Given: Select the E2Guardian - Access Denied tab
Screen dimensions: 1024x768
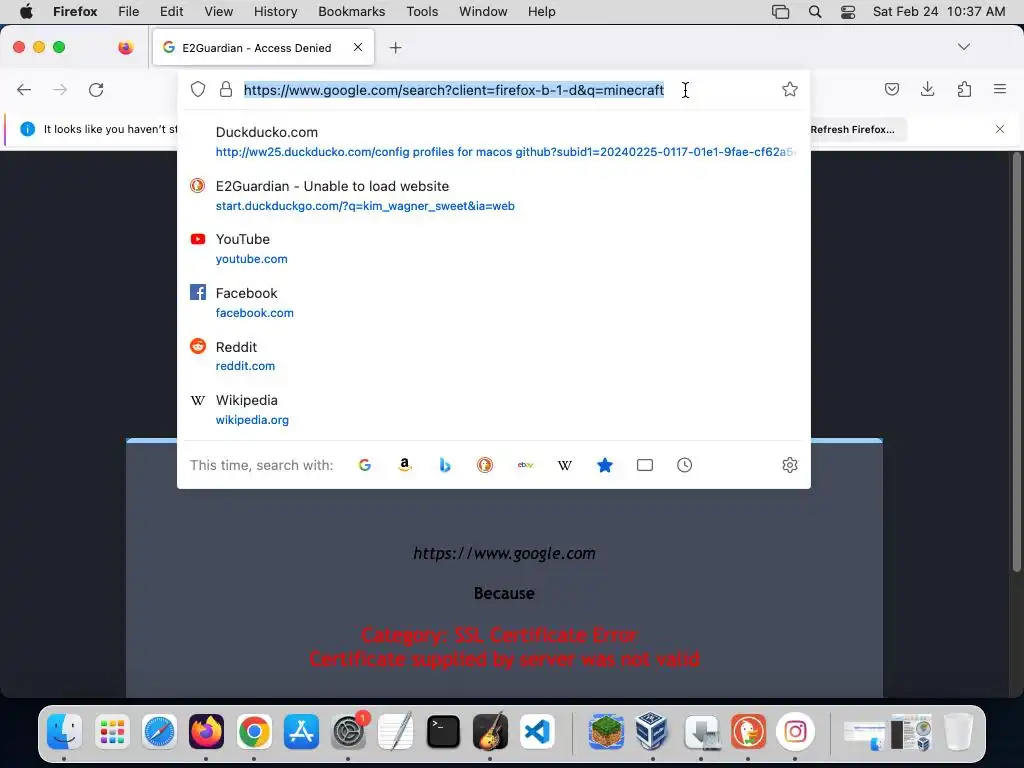Looking at the screenshot, I should (x=263, y=48).
